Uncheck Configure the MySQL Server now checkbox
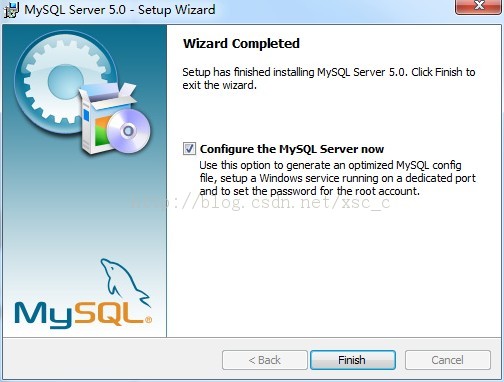 pyautogui.click(x=189, y=149)
